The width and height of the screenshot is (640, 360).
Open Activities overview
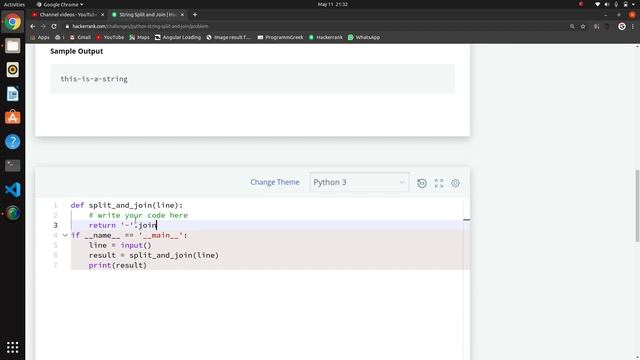[14, 4]
